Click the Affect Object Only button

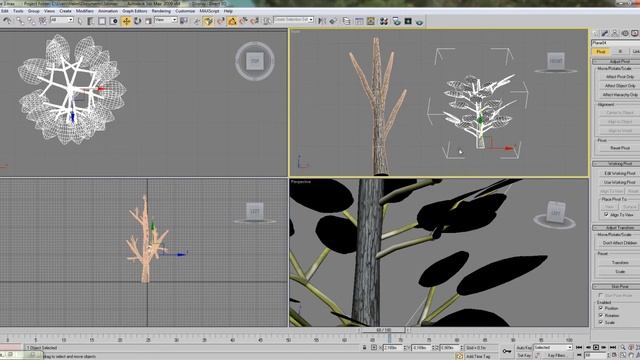click(620, 86)
